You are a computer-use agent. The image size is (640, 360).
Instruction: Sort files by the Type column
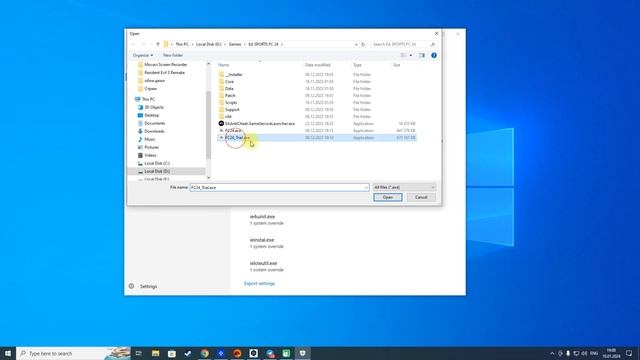357,65
